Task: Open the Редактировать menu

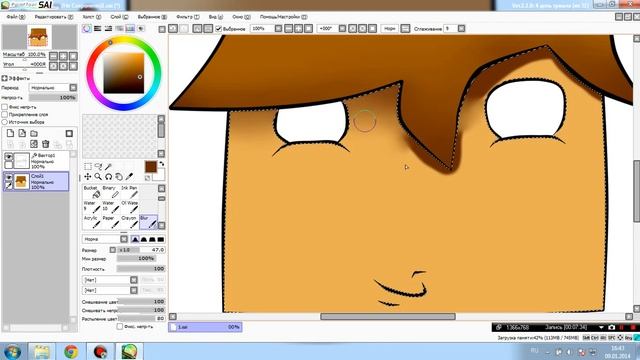Action: 54,17
